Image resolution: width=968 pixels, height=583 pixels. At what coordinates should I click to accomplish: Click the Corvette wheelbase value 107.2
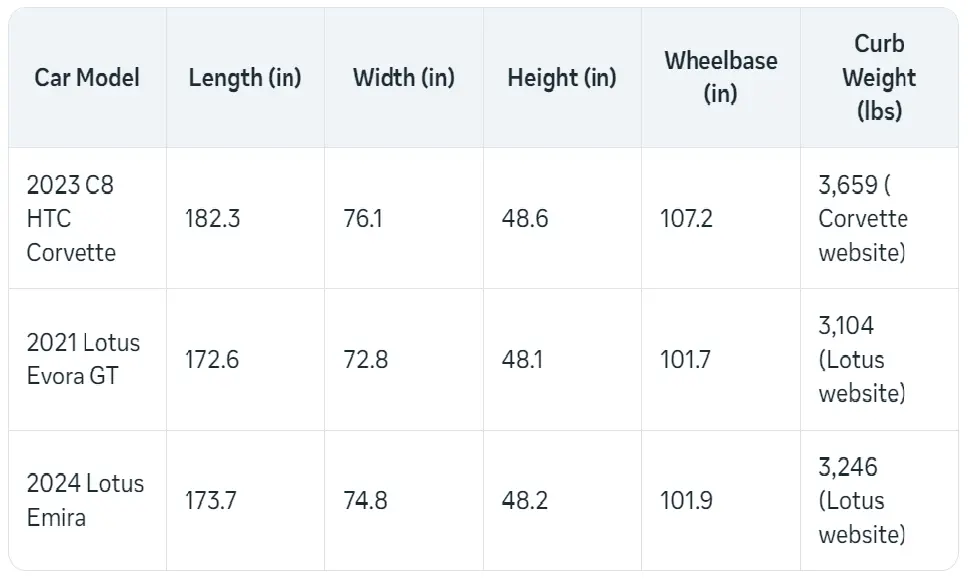point(686,218)
